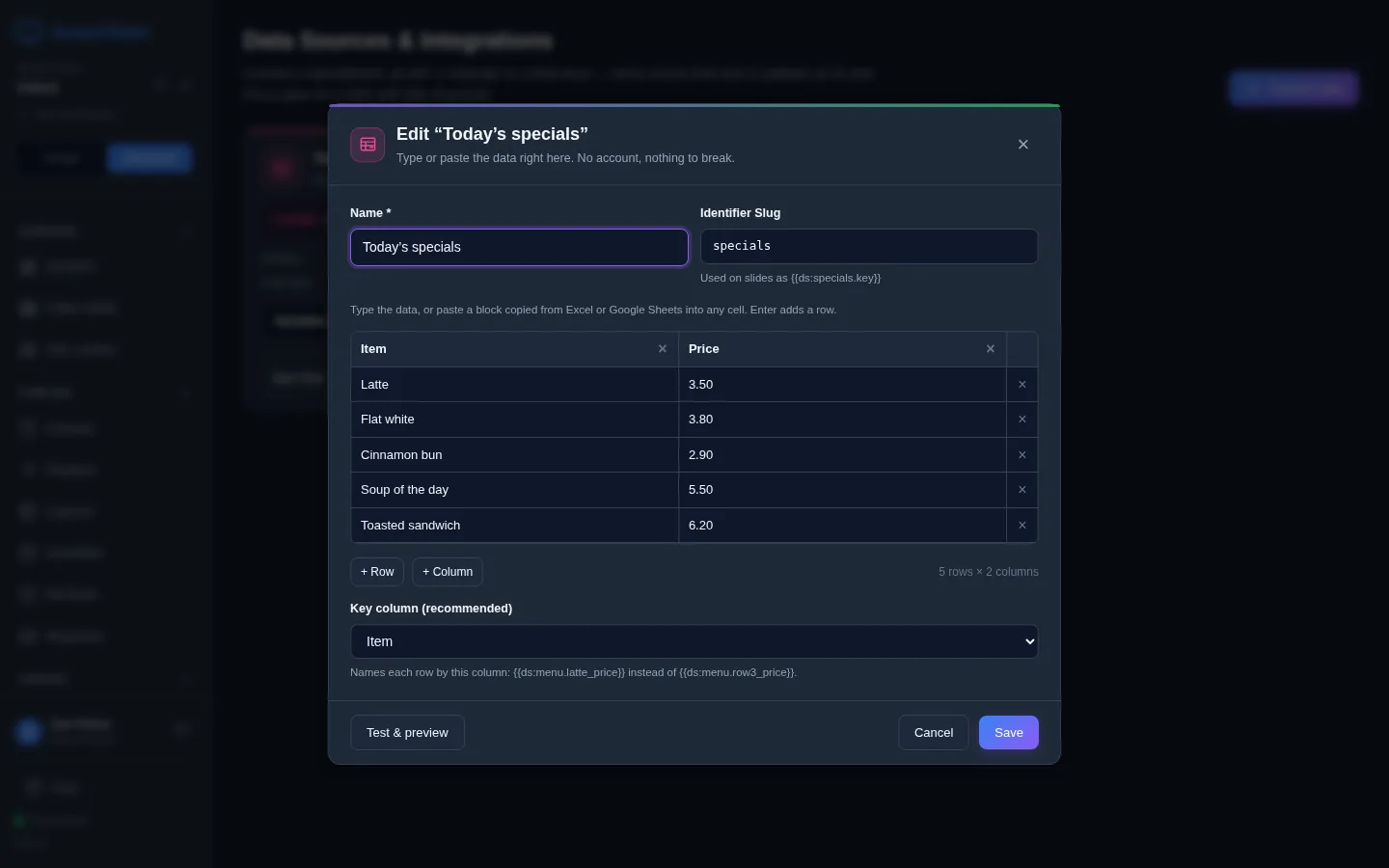Cancel editing the data source

pos(934,733)
